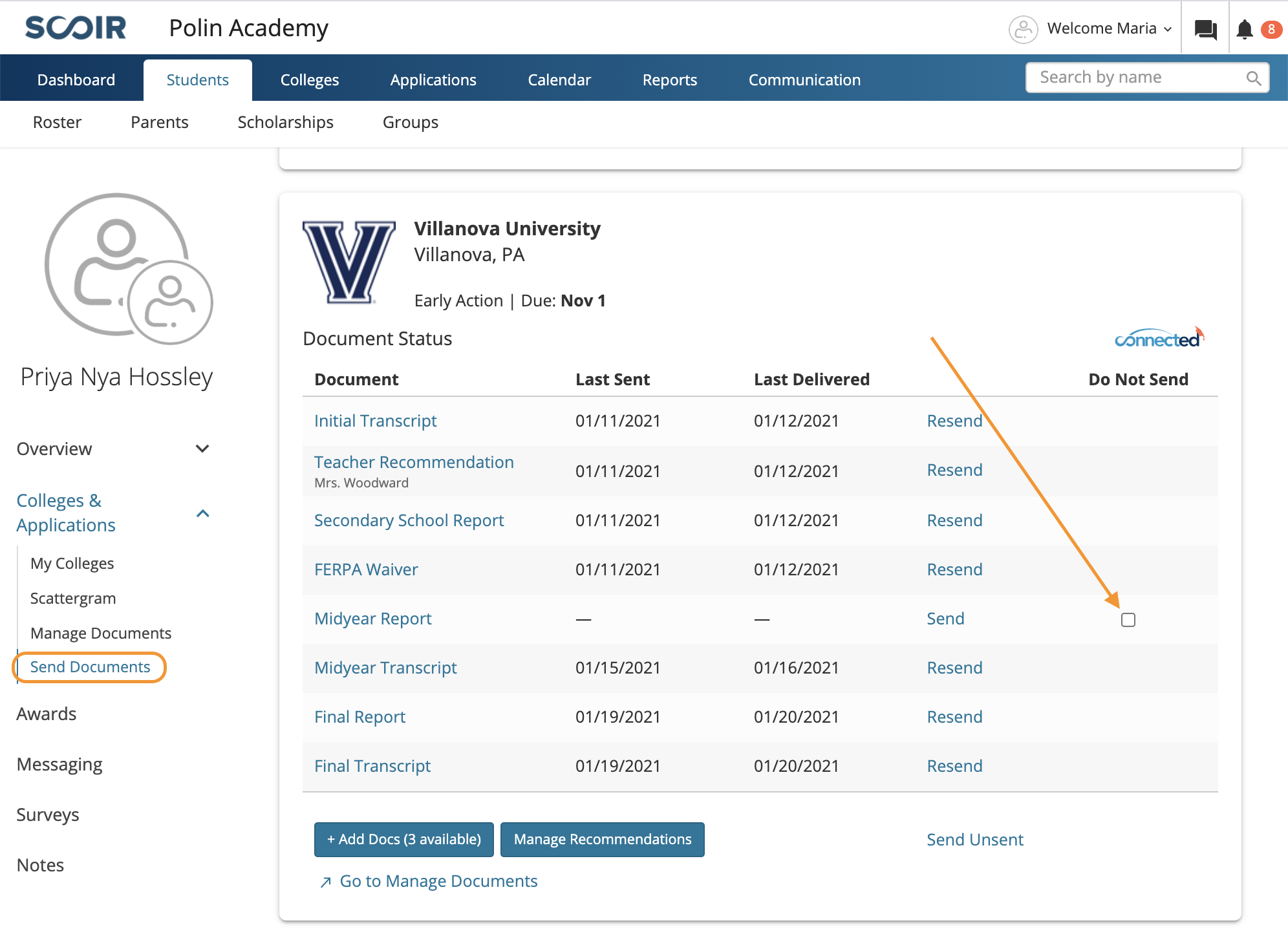Click the user avatar beside Welcome Maria
The height and width of the screenshot is (936, 1288).
click(1023, 29)
